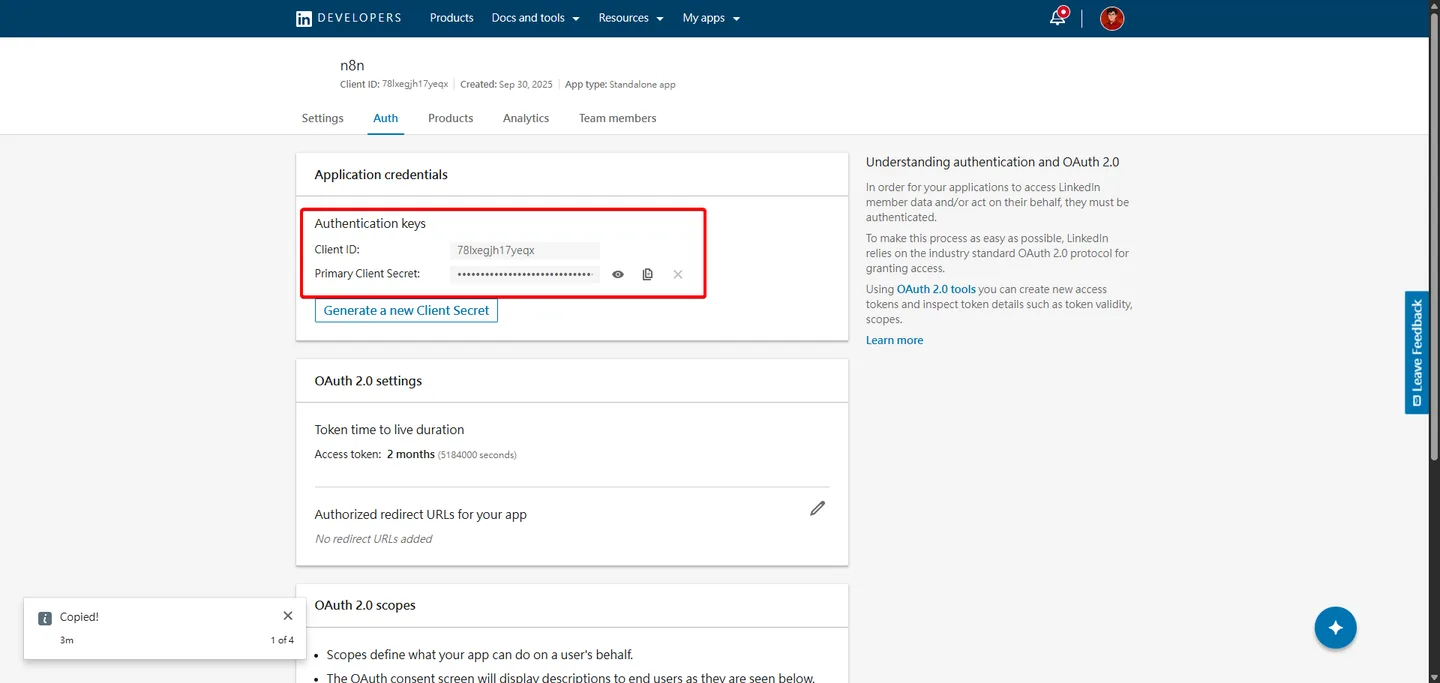Image resolution: width=1440 pixels, height=683 pixels.
Task: Click Authorized redirect URLs for your app
Action: pyautogui.click(x=420, y=514)
